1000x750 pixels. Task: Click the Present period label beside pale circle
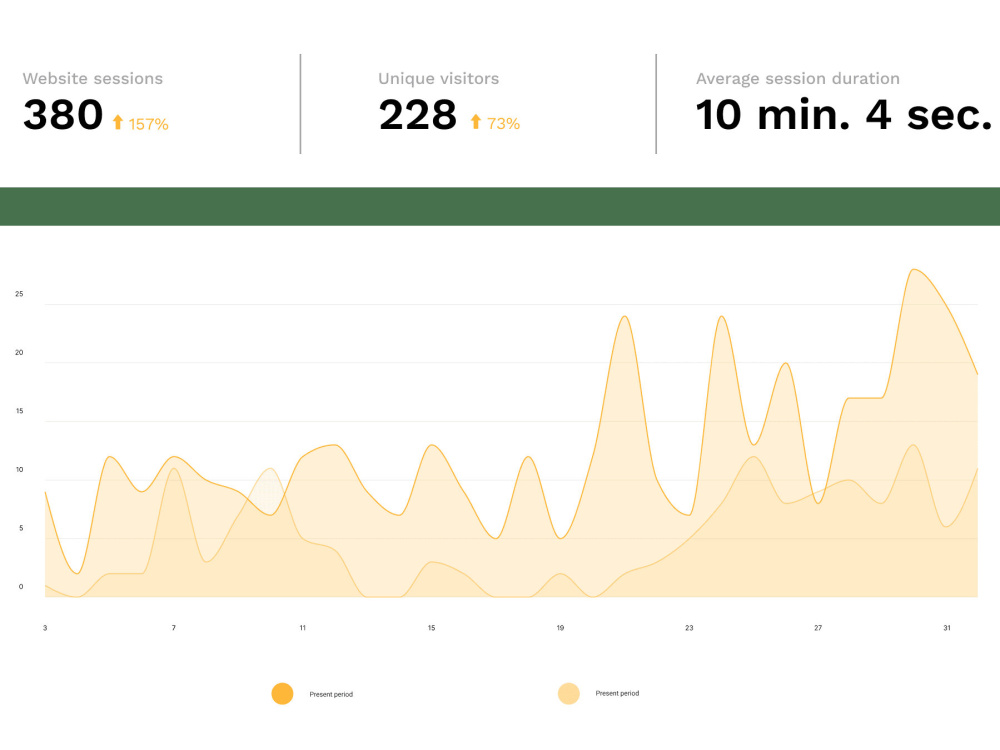click(617, 693)
